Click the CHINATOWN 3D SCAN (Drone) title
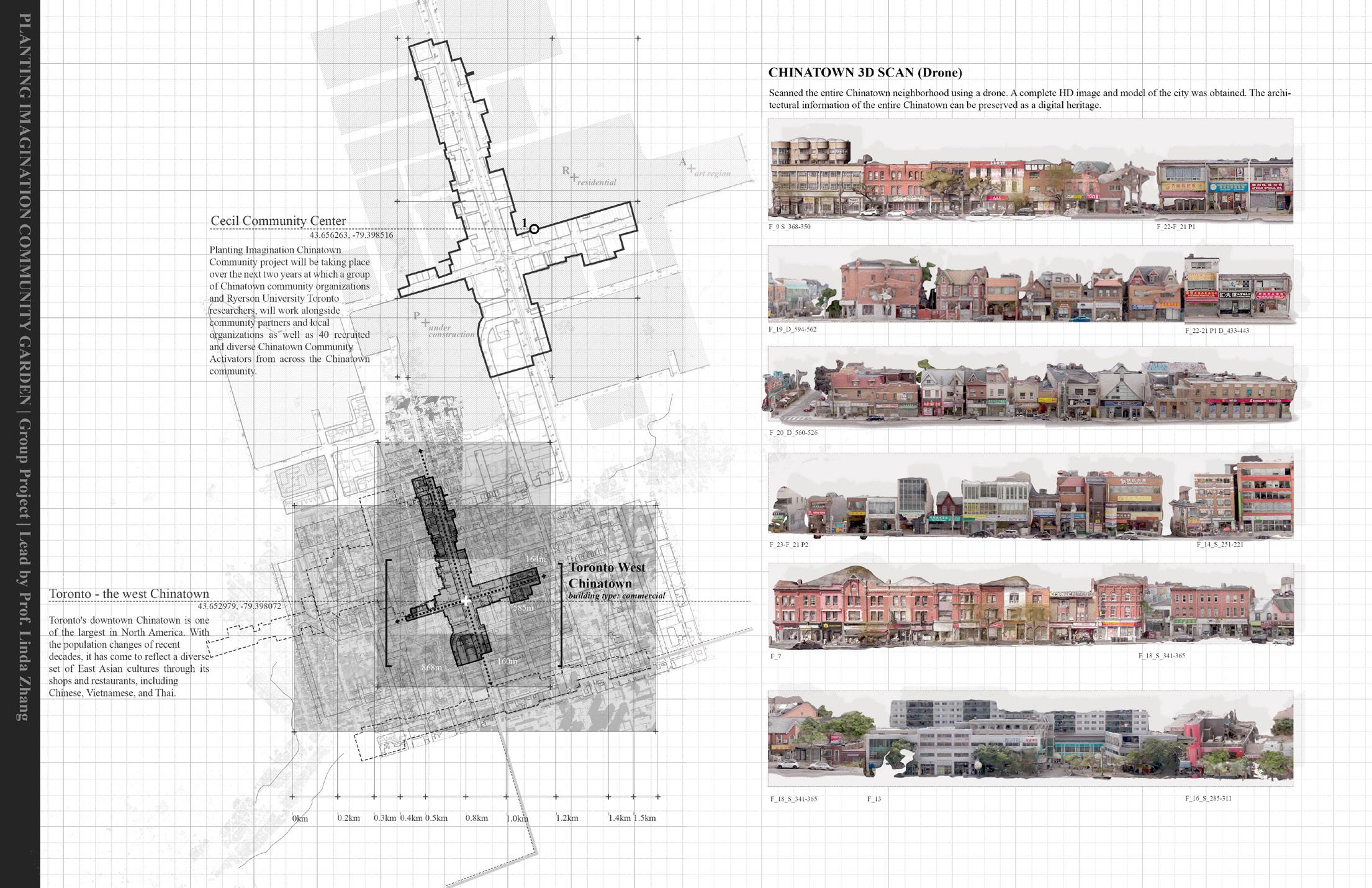Viewport: 1372px width, 888px height. [x=865, y=73]
